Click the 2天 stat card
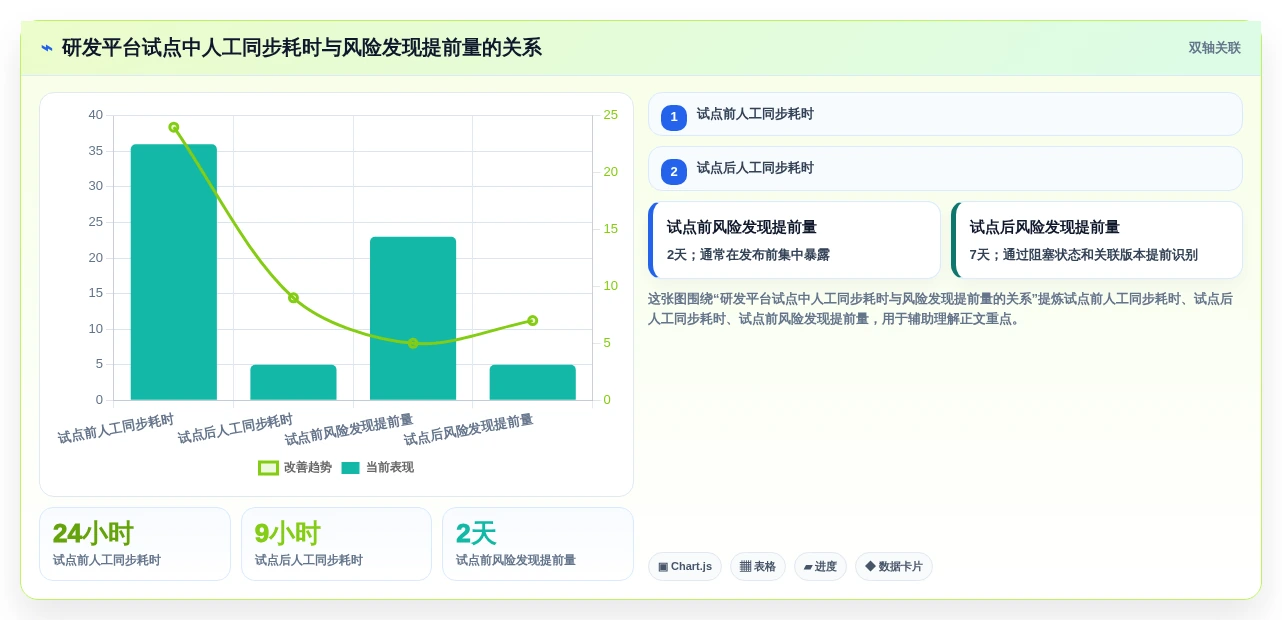This screenshot has width=1282, height=620. 538,544
